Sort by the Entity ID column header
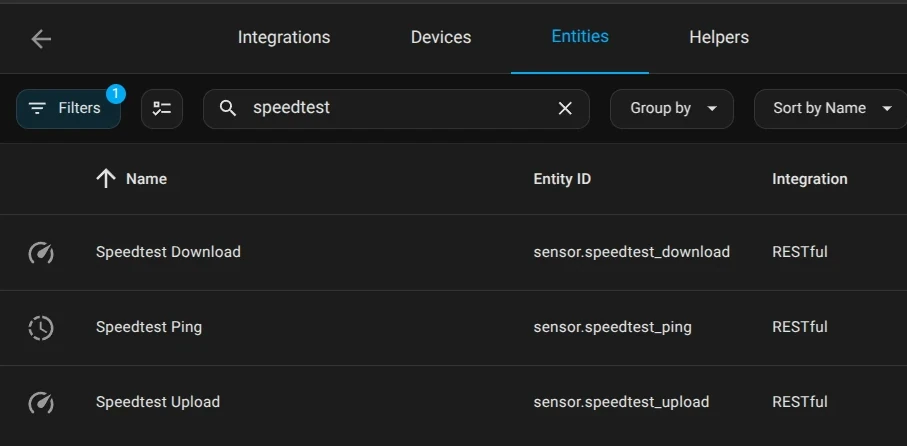 click(562, 180)
